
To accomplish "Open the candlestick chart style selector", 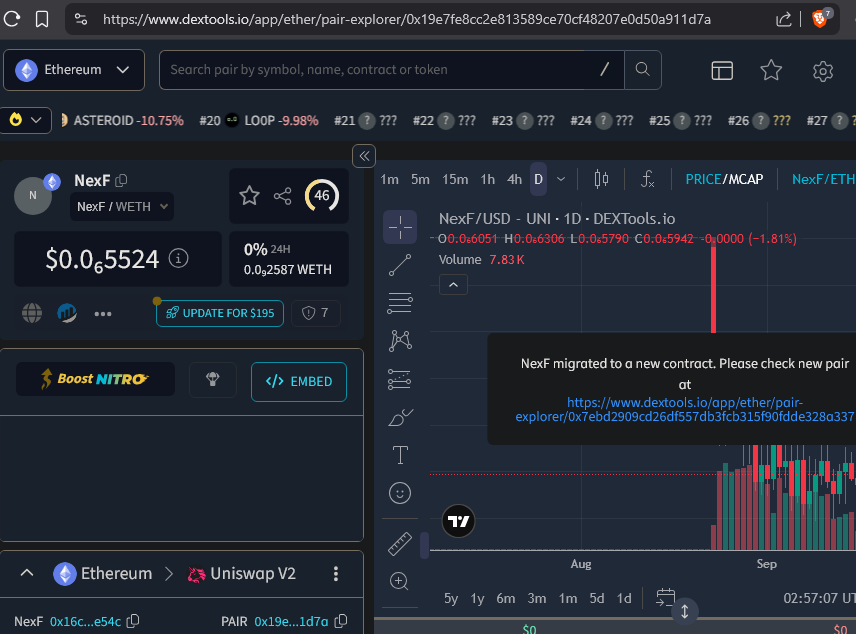I will pos(601,179).
